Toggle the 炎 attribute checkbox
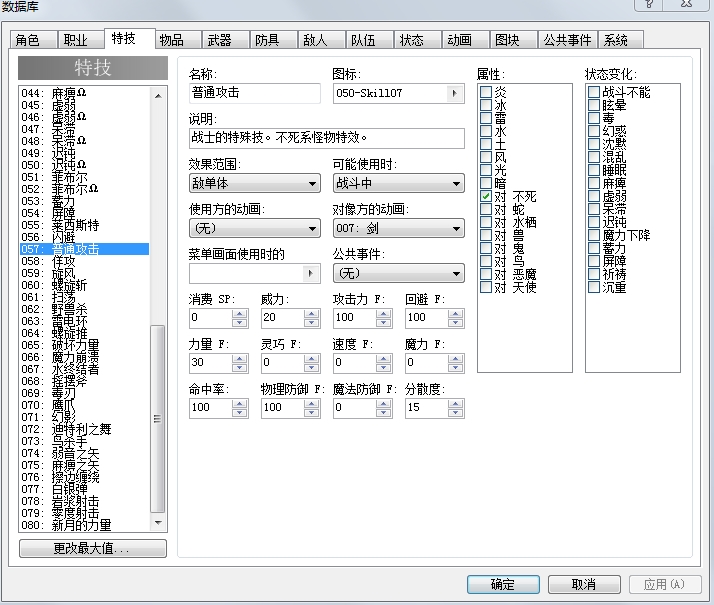 [486, 92]
